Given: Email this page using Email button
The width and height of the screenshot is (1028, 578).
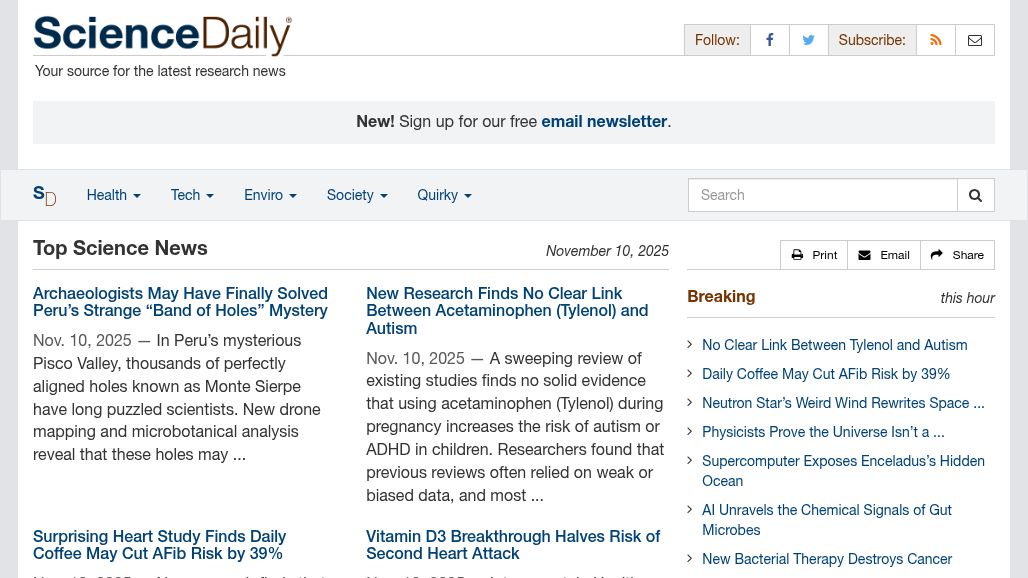Looking at the screenshot, I should [884, 255].
